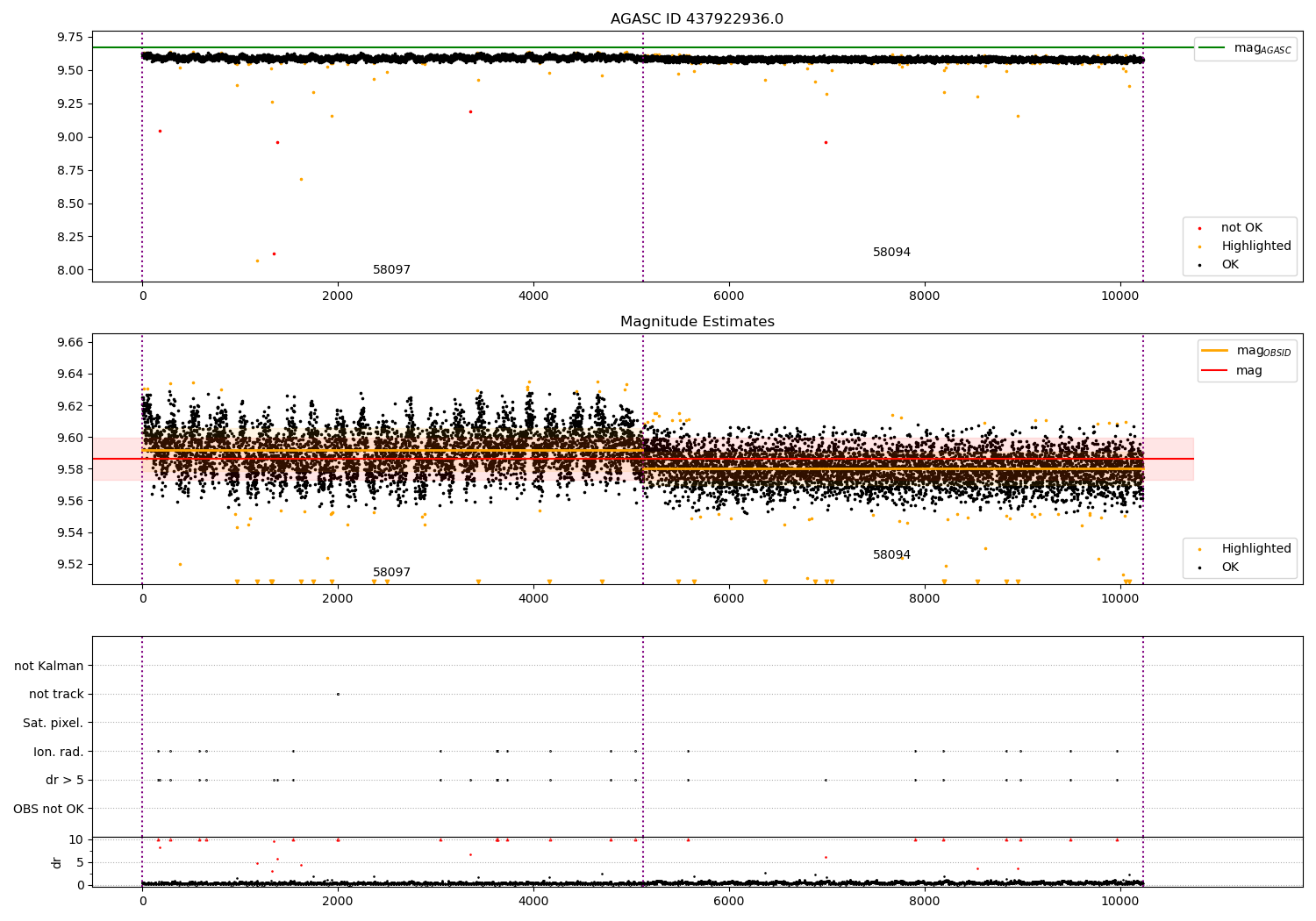Click the 9.60 tick in the Magnitude Estimates plot
Viewport: 1316px width, 921px height.
70,438
